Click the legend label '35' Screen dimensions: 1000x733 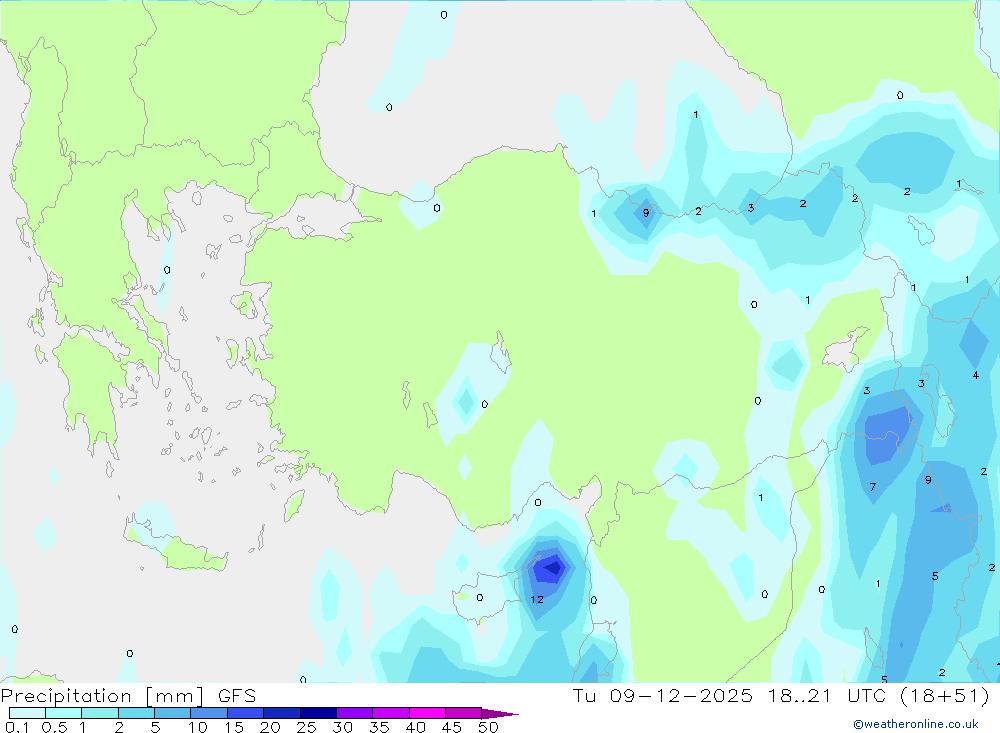(379, 727)
